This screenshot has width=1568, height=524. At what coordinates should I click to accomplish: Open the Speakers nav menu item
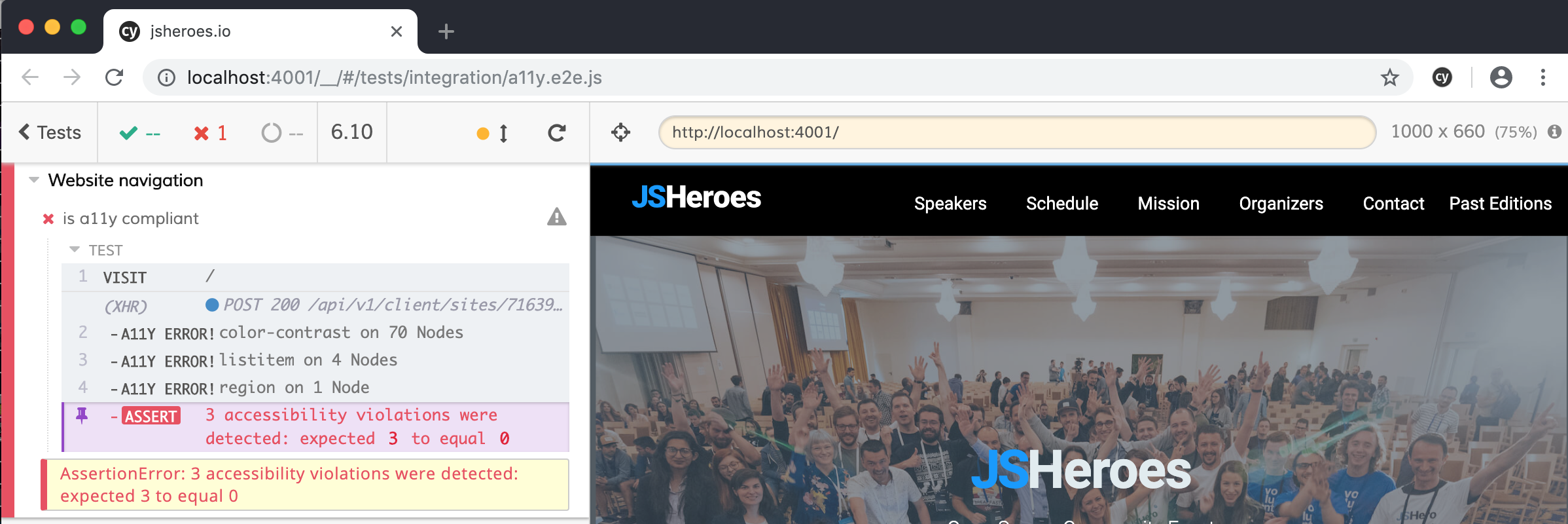950,204
